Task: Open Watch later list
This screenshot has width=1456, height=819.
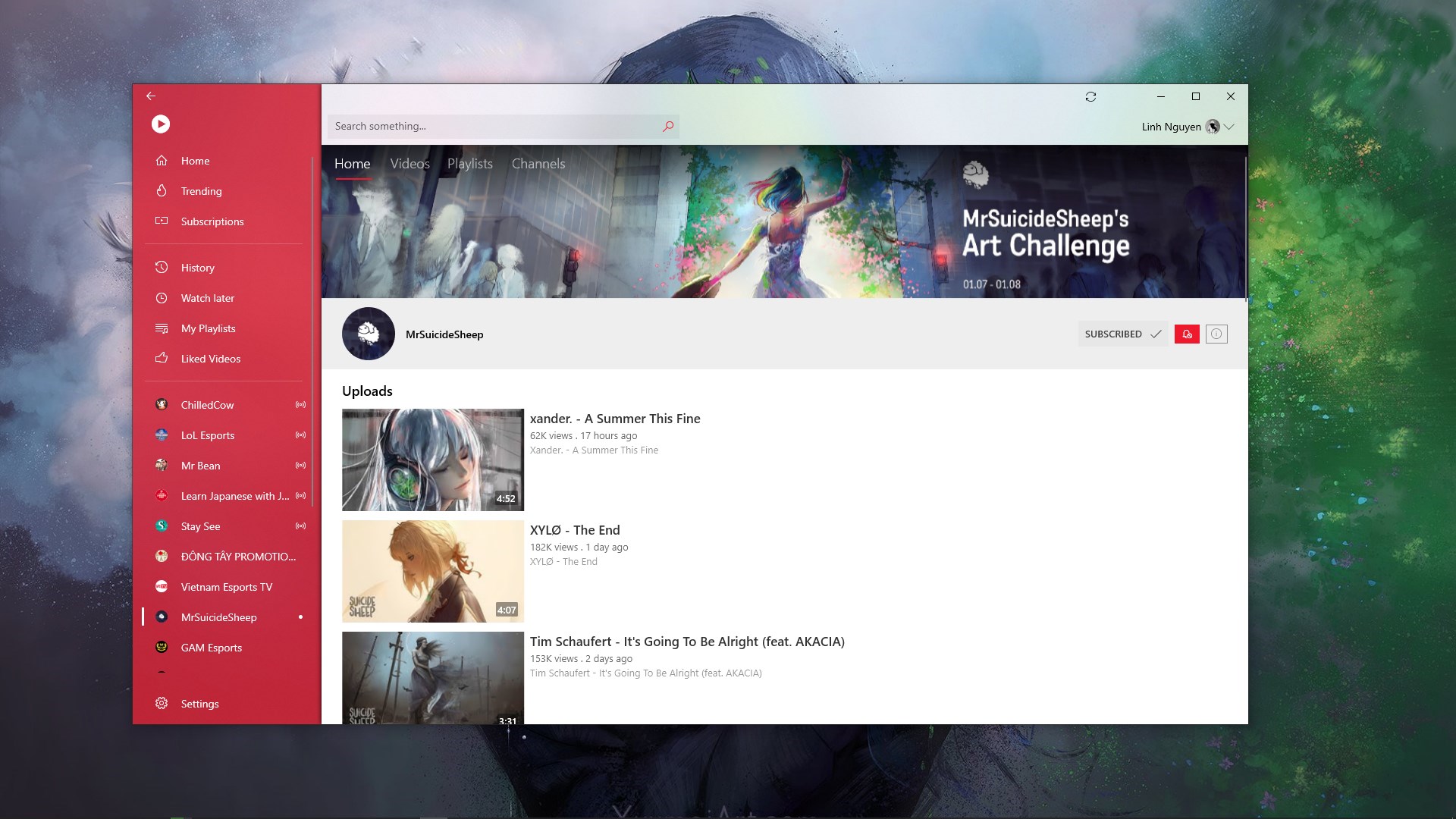Action: (207, 298)
